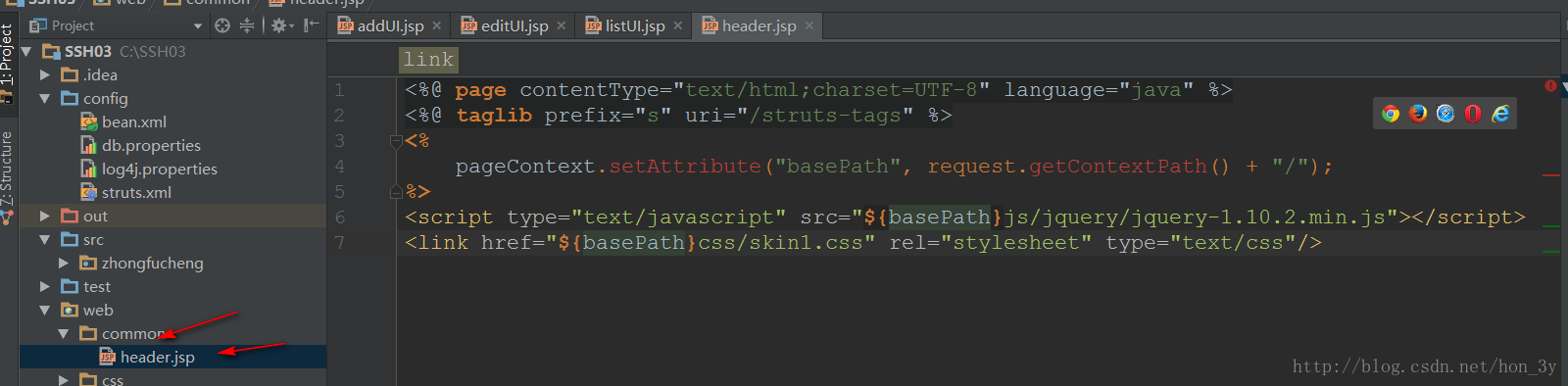Toggle the code fold marker at line 3
The width and height of the screenshot is (1568, 386).
click(396, 141)
